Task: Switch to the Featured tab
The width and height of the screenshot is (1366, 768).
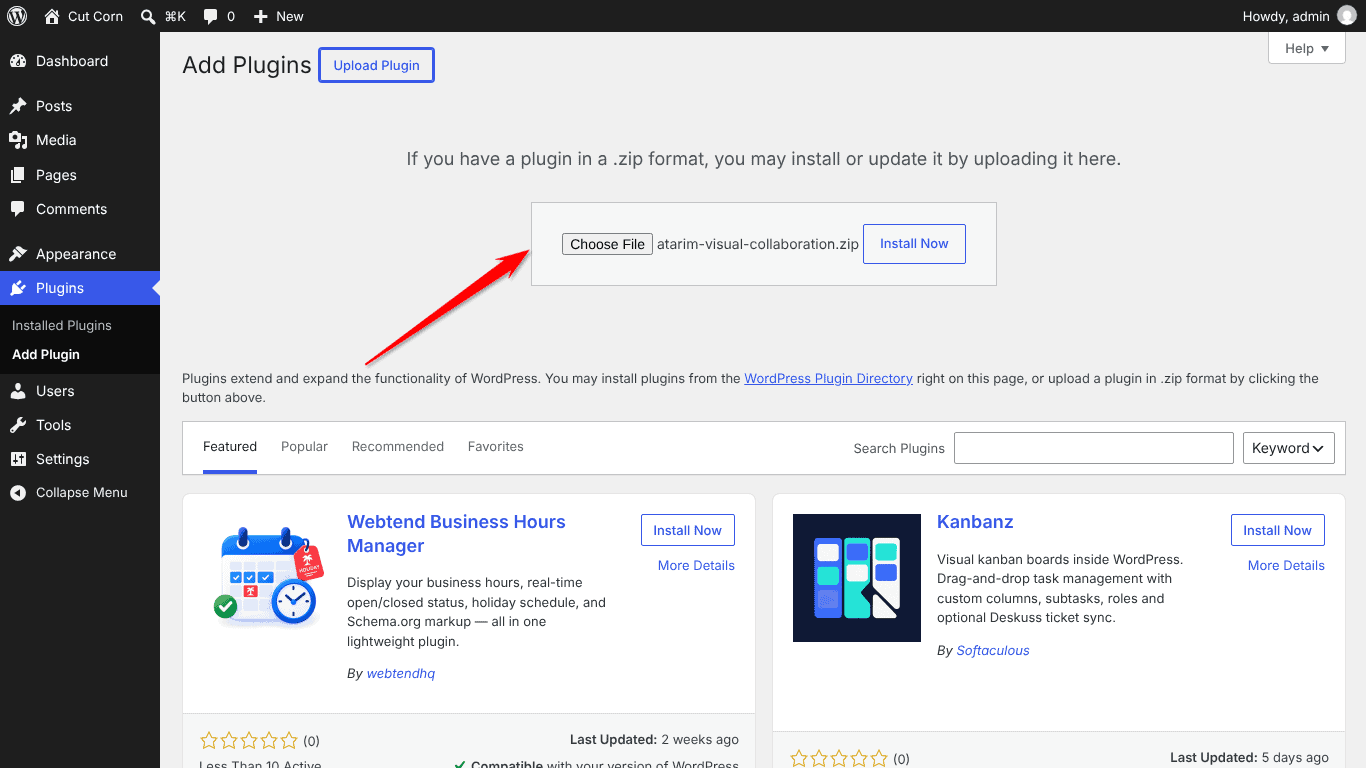Action: pyautogui.click(x=230, y=447)
